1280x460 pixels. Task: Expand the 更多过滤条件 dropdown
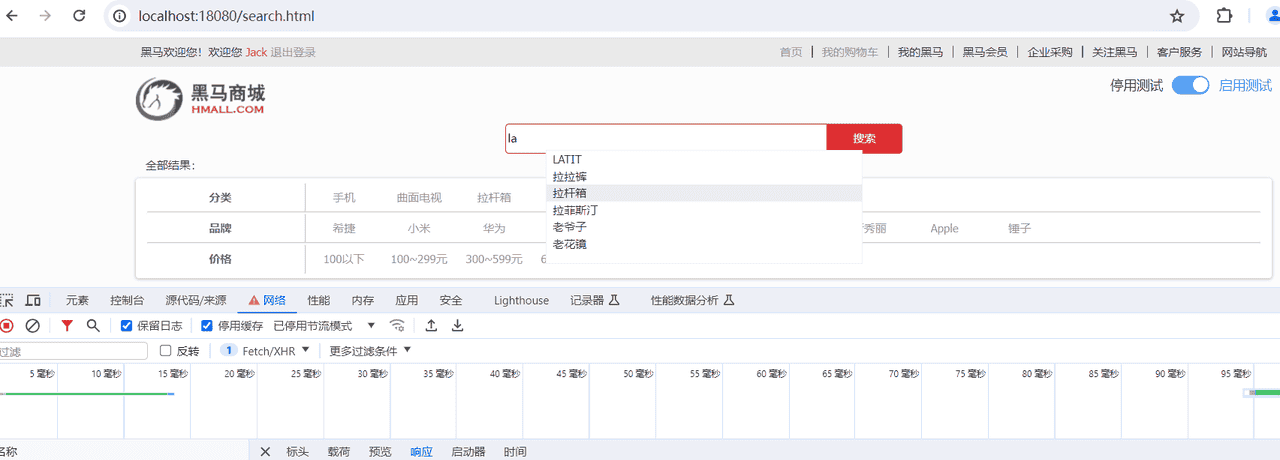pyautogui.click(x=370, y=351)
